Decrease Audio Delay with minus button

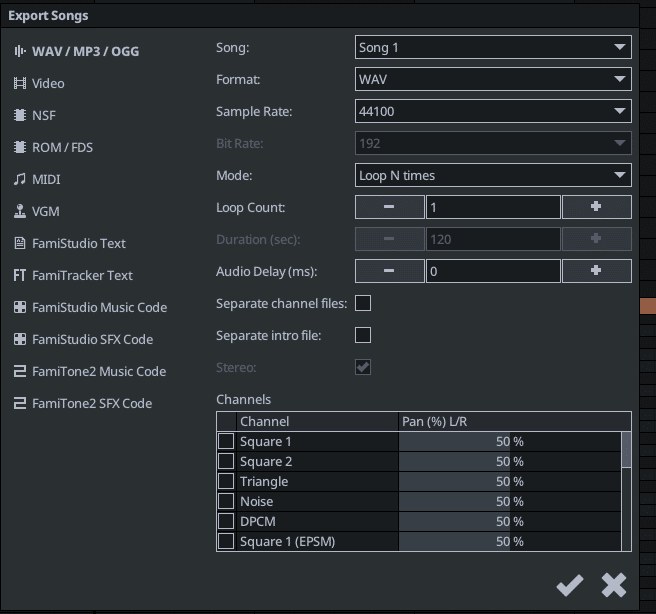[390, 271]
